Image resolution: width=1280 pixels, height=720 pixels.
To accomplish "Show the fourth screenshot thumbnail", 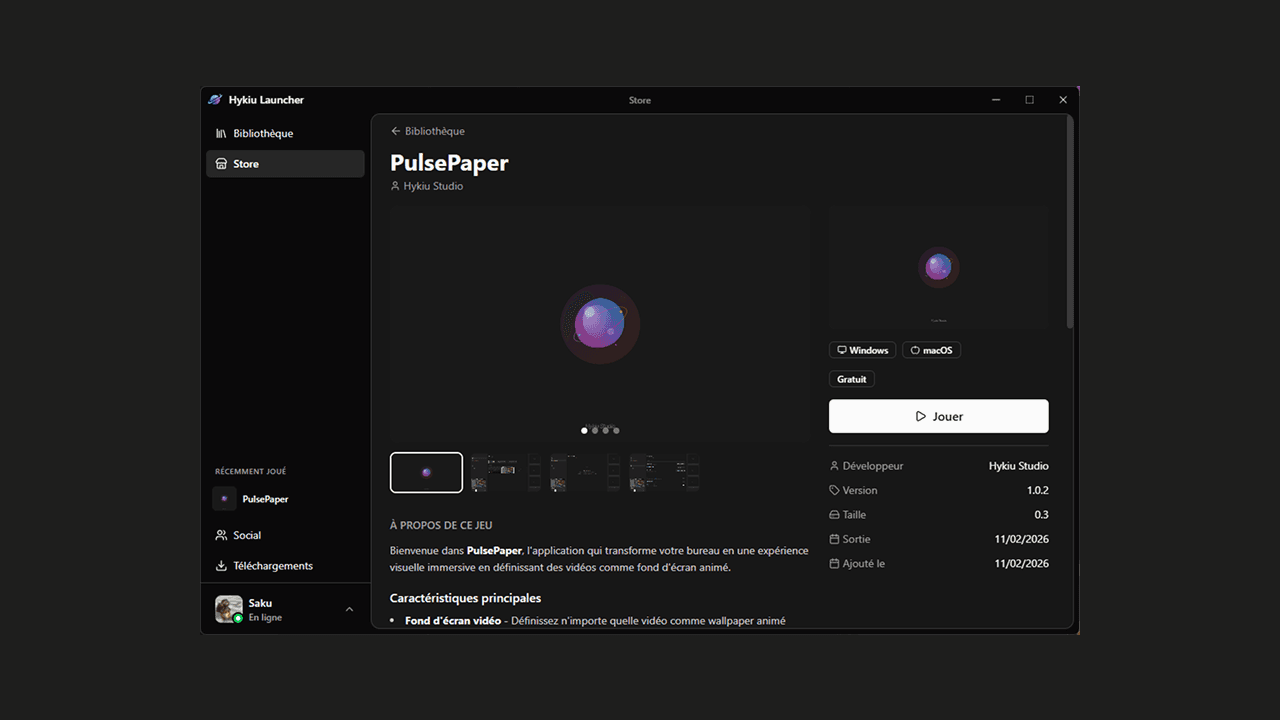I will coord(664,472).
